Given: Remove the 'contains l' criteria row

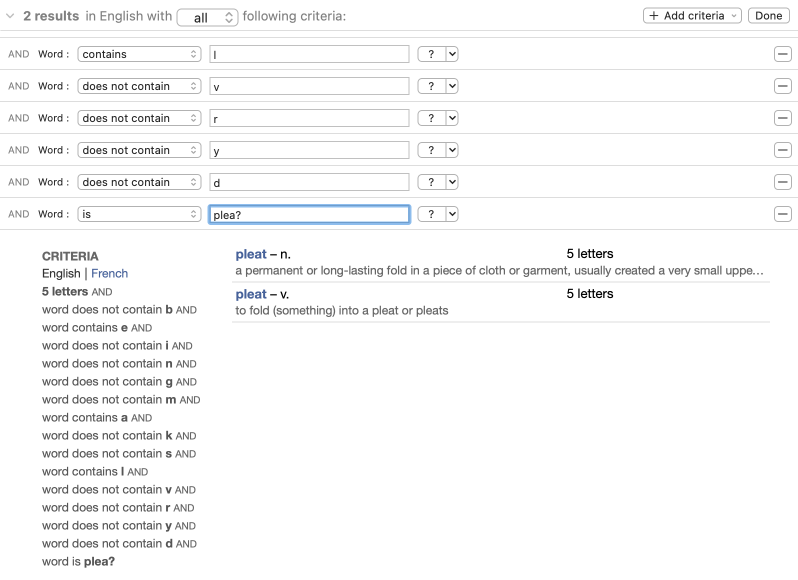Looking at the screenshot, I should coord(782,54).
